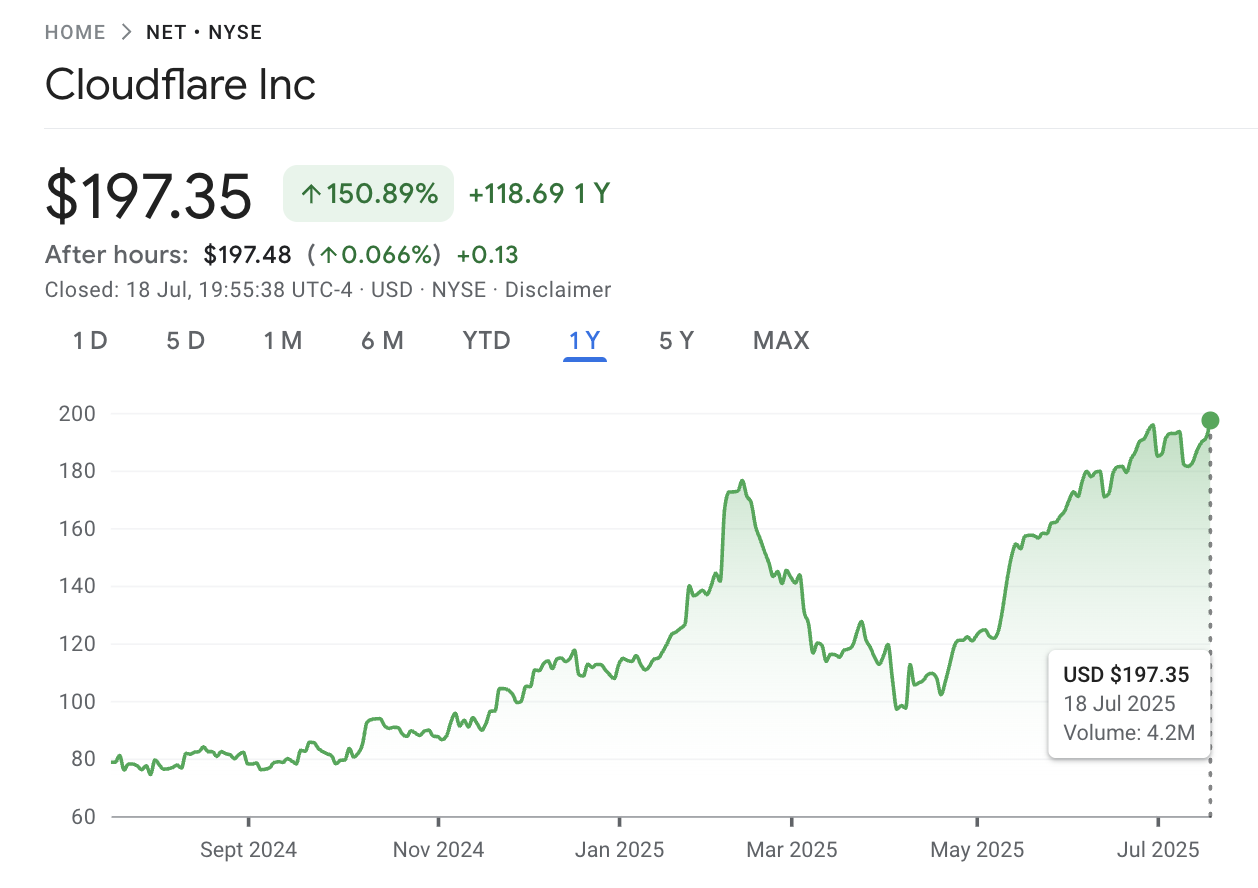Switch to the 1 M range tab
This screenshot has width=1258, height=888.
click(283, 341)
